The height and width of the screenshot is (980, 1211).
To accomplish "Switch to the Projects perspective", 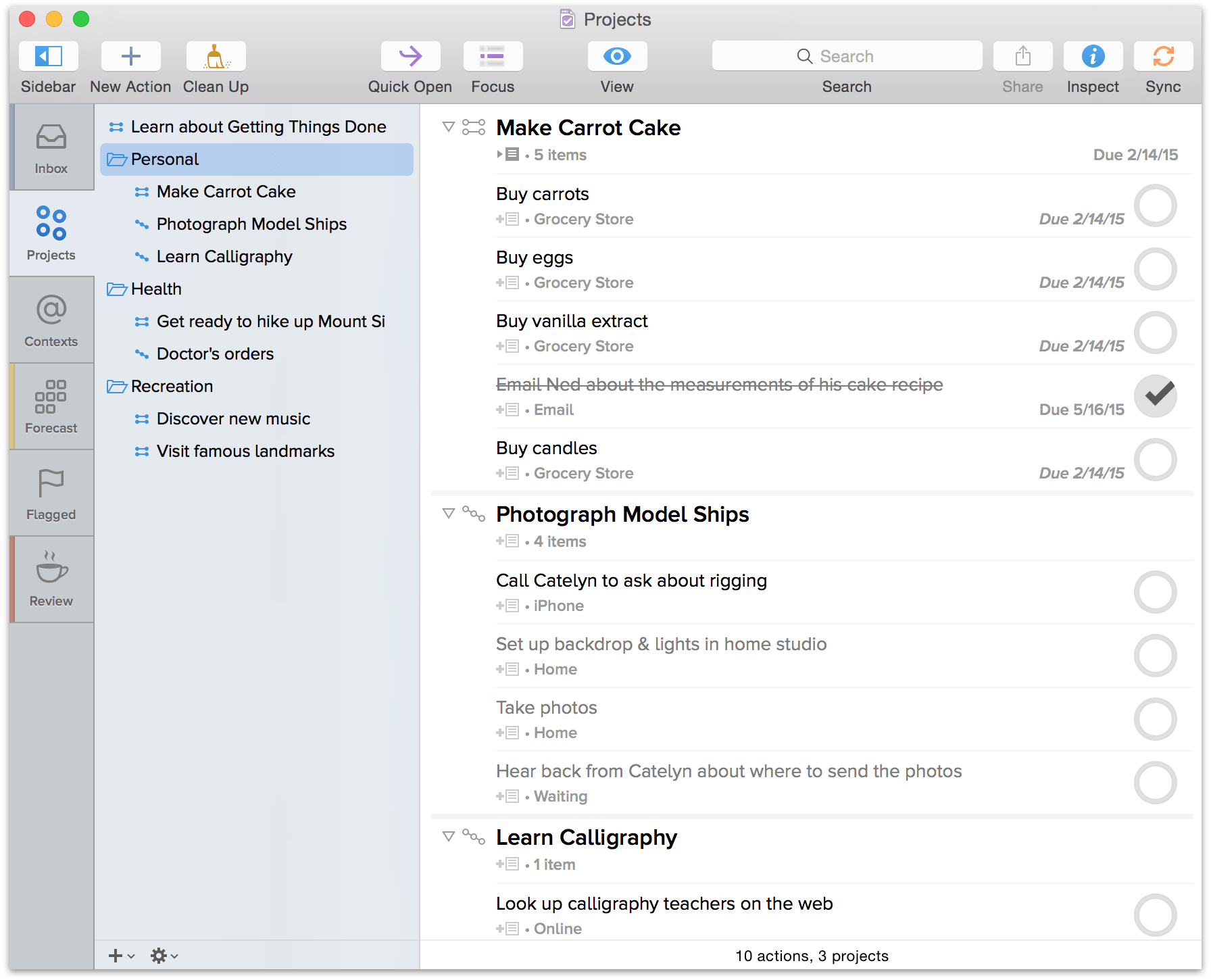I will (51, 233).
